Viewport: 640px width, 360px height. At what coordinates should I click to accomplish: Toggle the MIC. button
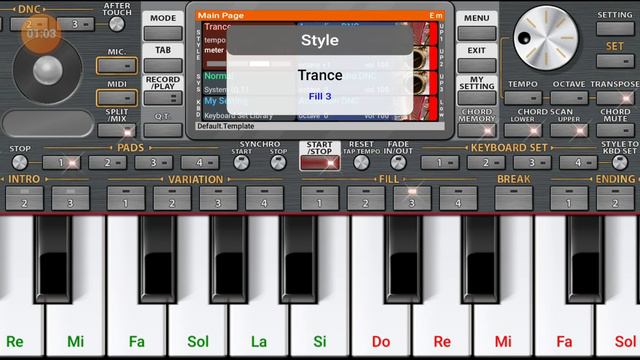(x=117, y=66)
